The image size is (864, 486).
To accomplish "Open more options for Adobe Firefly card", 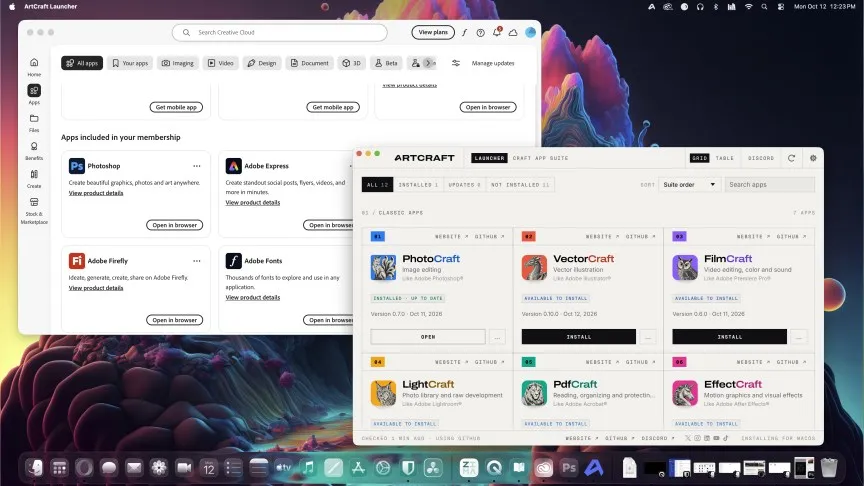I will pyautogui.click(x=197, y=261).
